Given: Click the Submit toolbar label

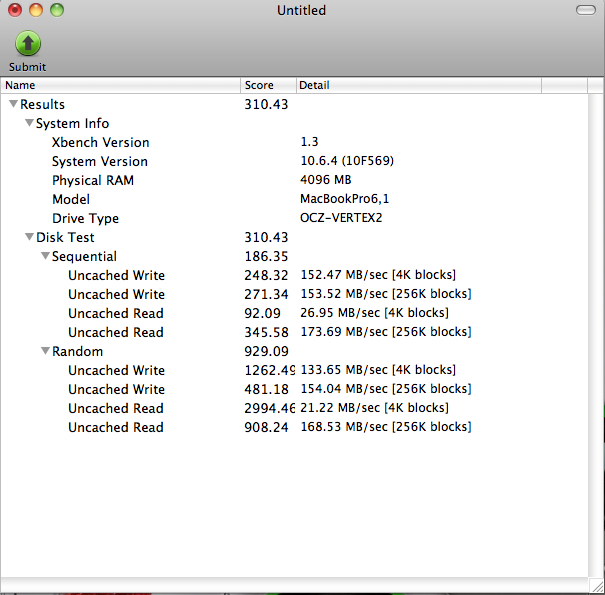Looking at the screenshot, I should coord(27,67).
